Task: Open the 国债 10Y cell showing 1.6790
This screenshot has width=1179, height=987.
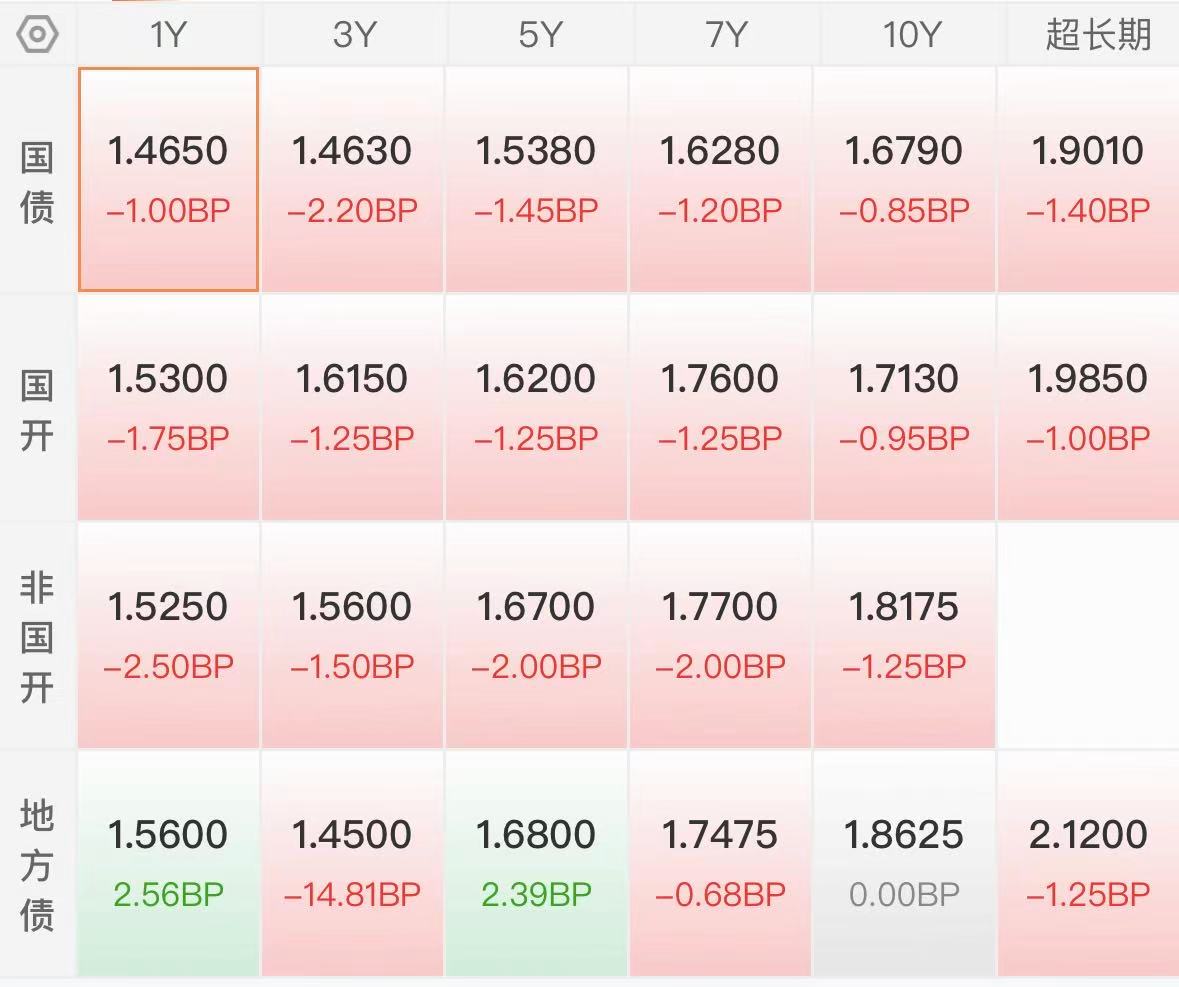Action: coord(904,179)
